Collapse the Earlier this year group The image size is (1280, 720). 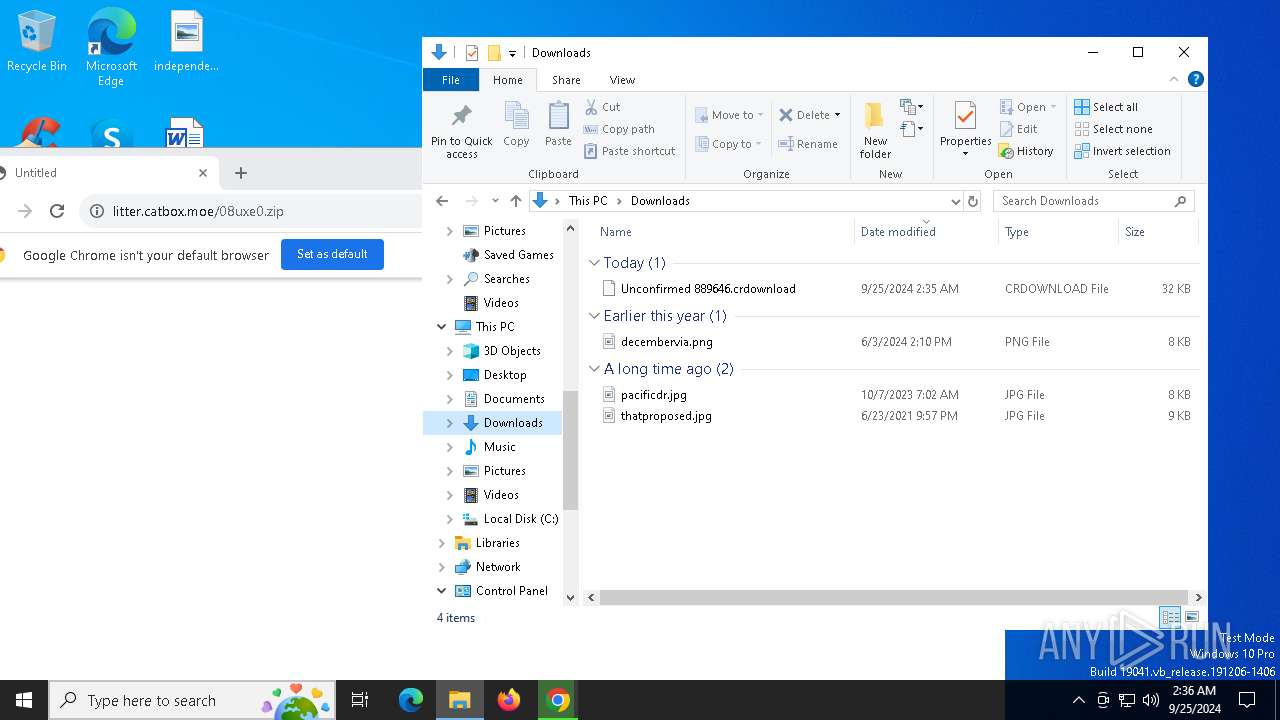[594, 316]
